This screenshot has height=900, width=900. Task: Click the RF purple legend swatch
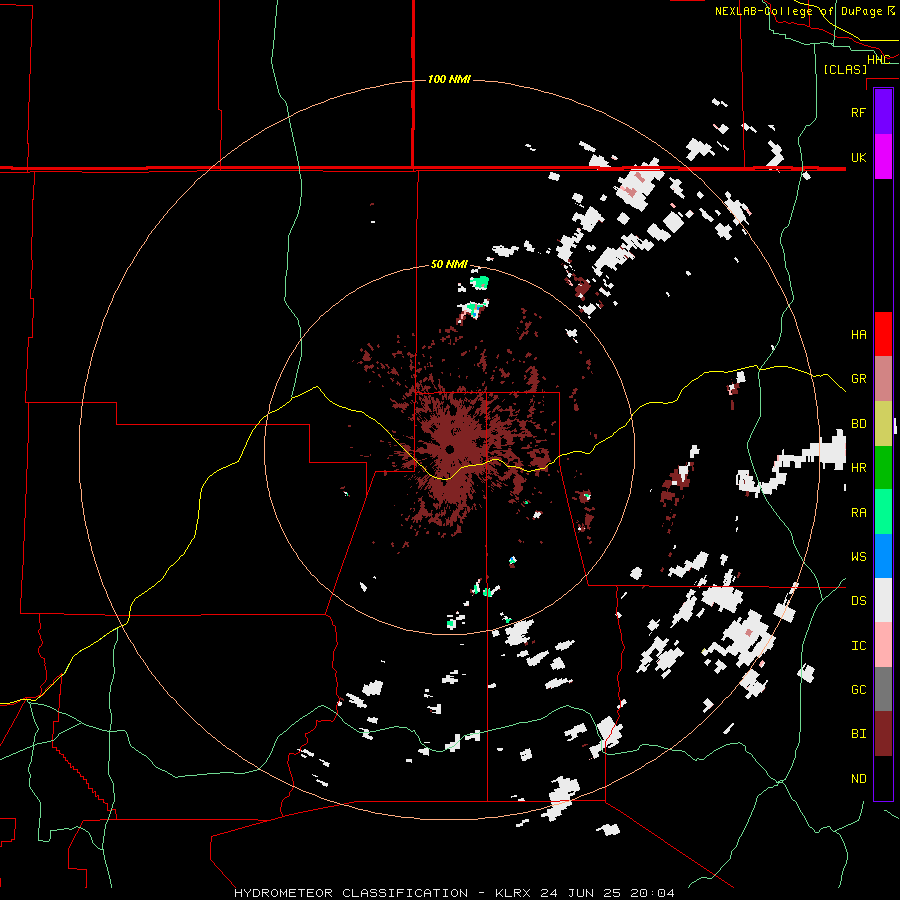point(883,112)
